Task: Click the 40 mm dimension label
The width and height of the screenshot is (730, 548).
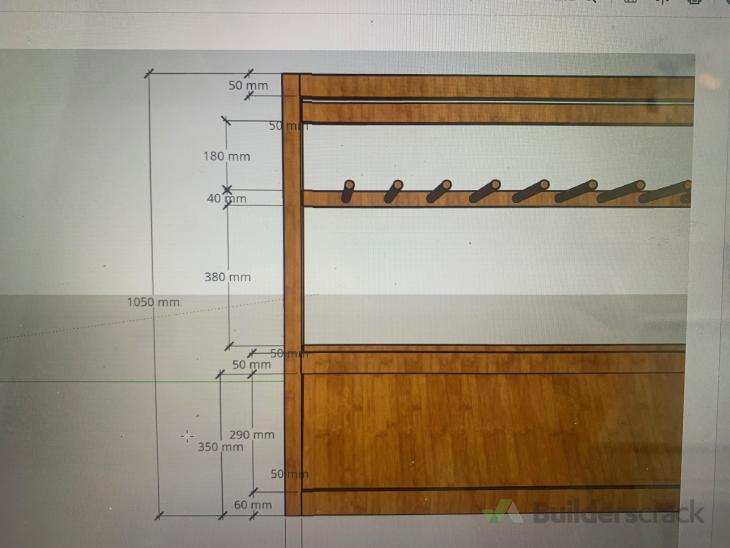Action: click(x=226, y=199)
